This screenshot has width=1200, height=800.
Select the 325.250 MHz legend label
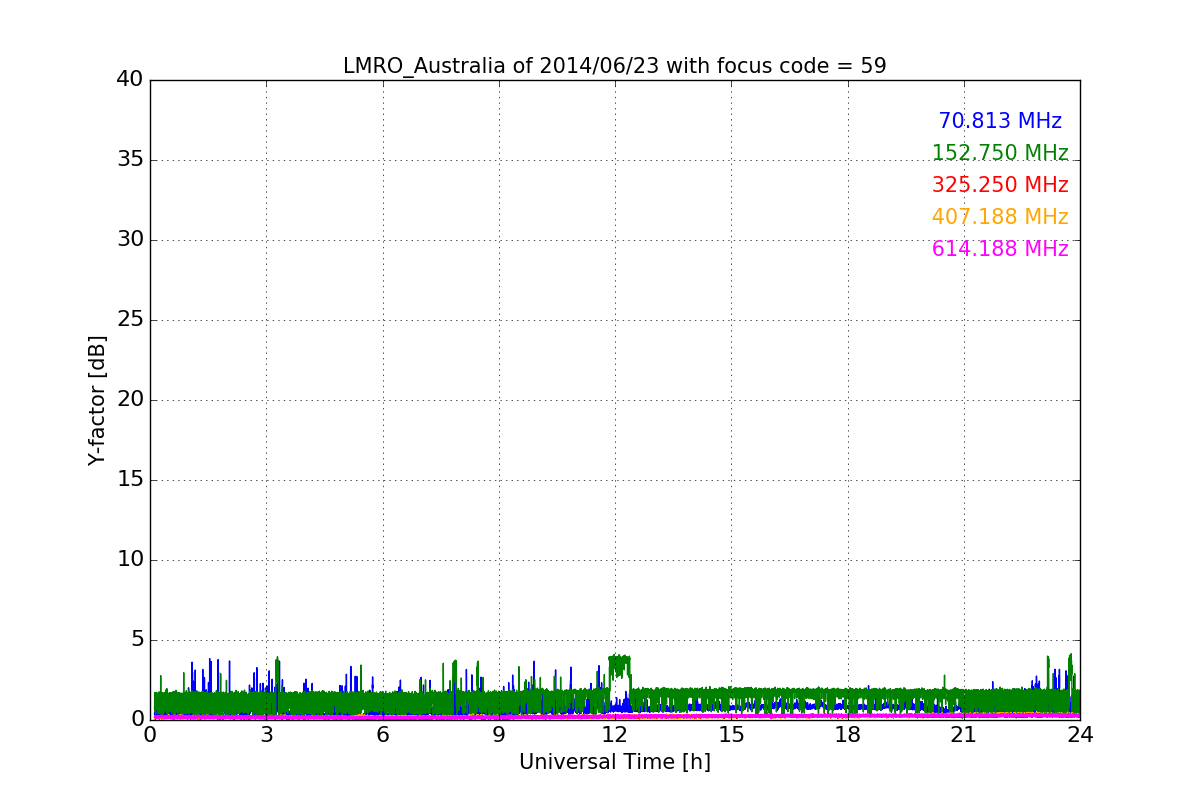tap(1000, 185)
